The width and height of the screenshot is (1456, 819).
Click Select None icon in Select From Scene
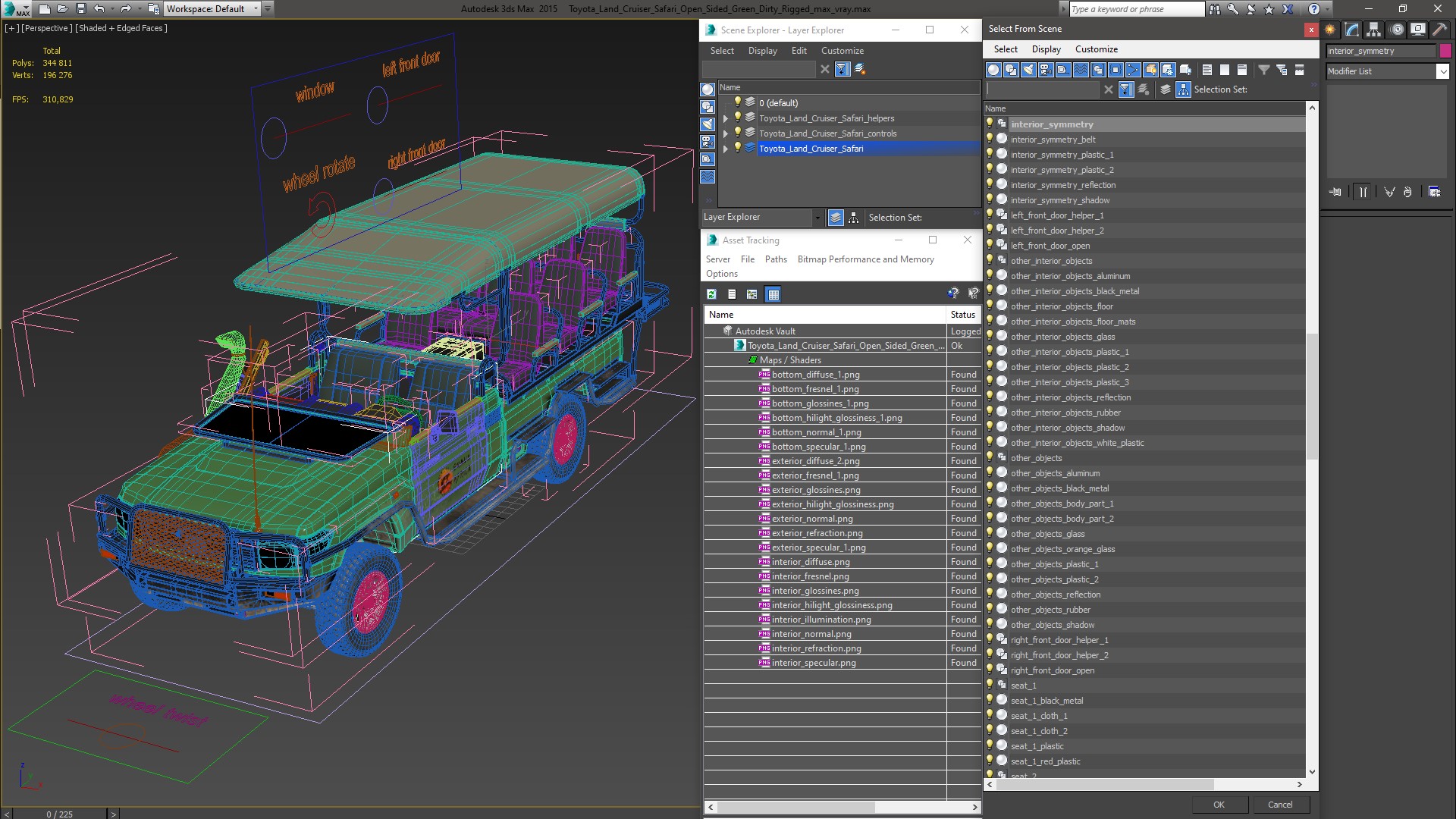tap(1225, 70)
